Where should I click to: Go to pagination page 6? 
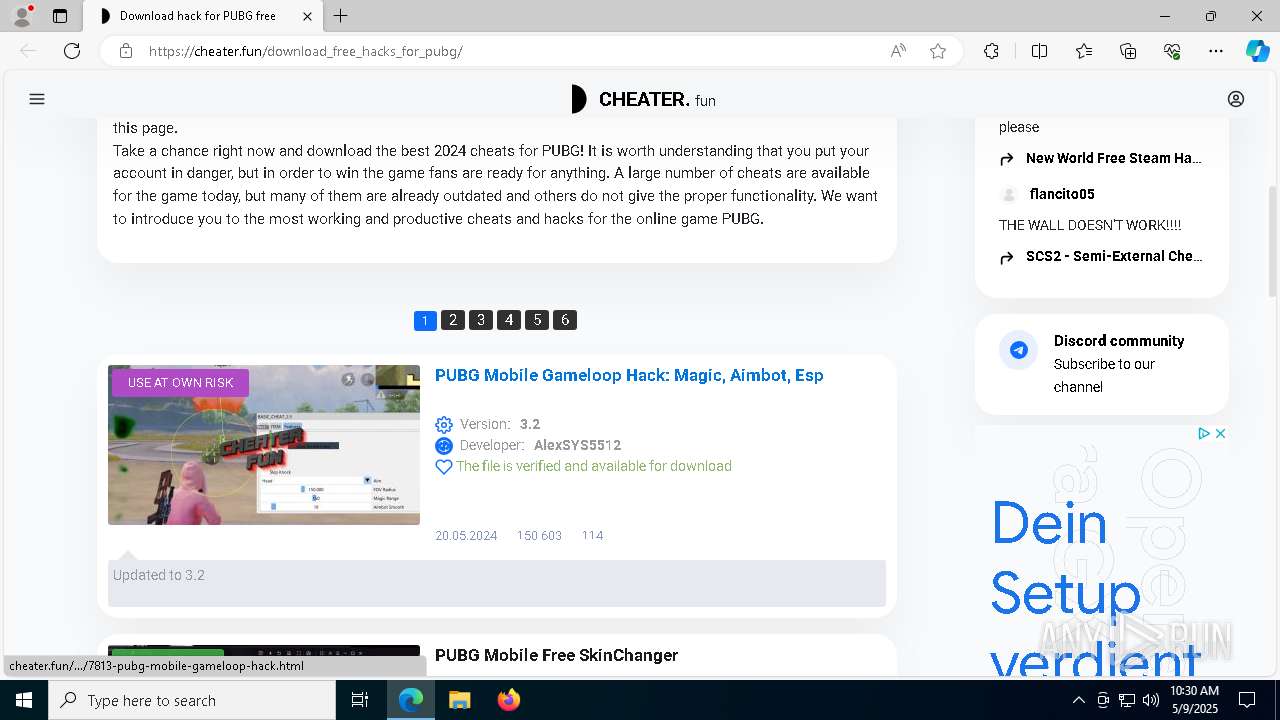[565, 320]
